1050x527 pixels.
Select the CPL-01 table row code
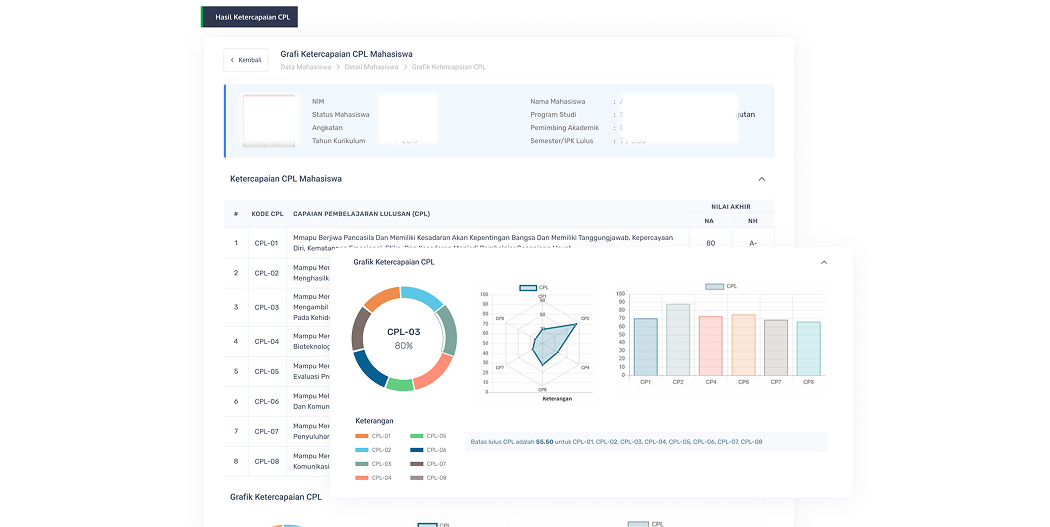(x=267, y=244)
